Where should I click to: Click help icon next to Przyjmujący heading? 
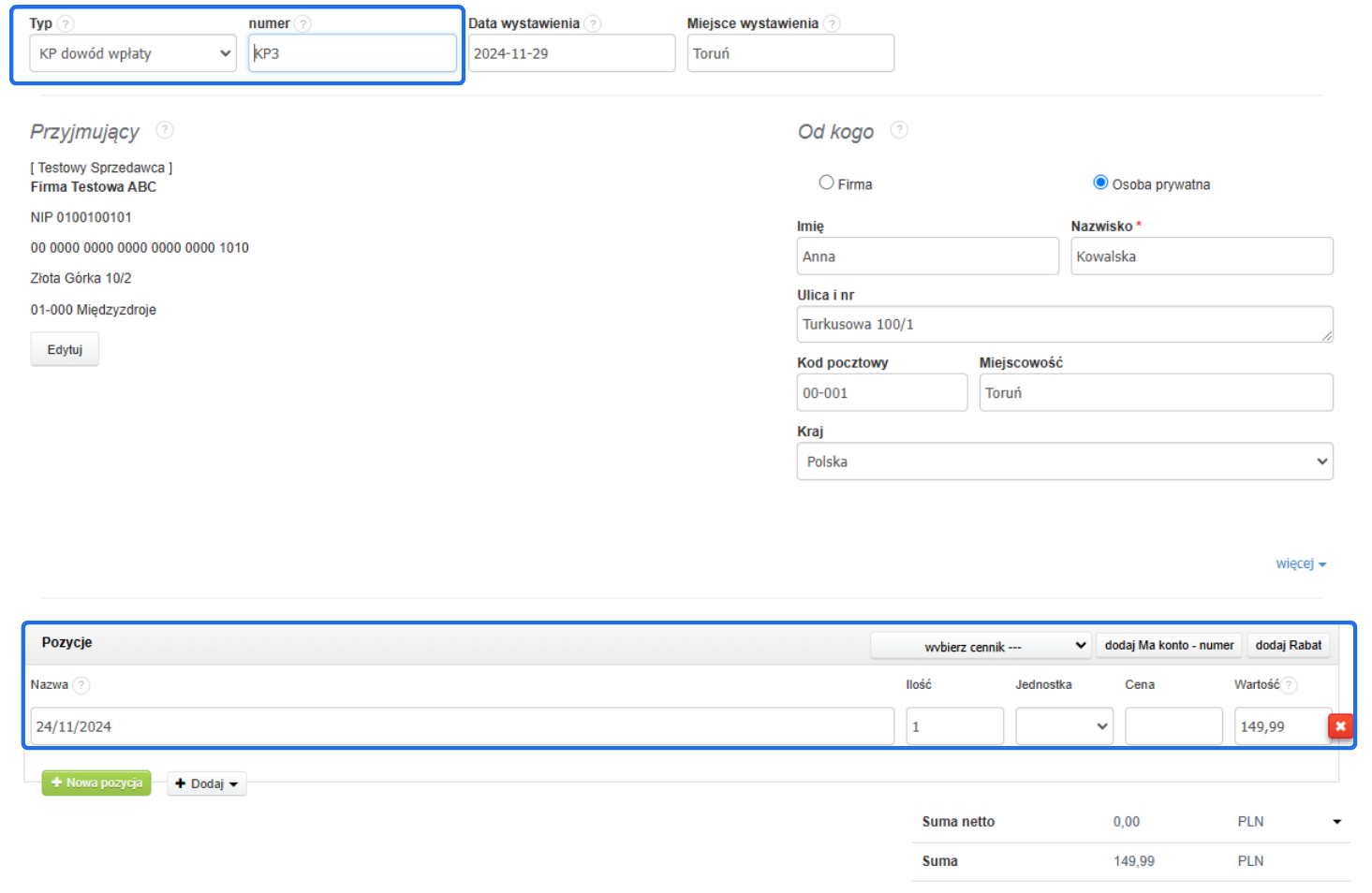coord(165,130)
